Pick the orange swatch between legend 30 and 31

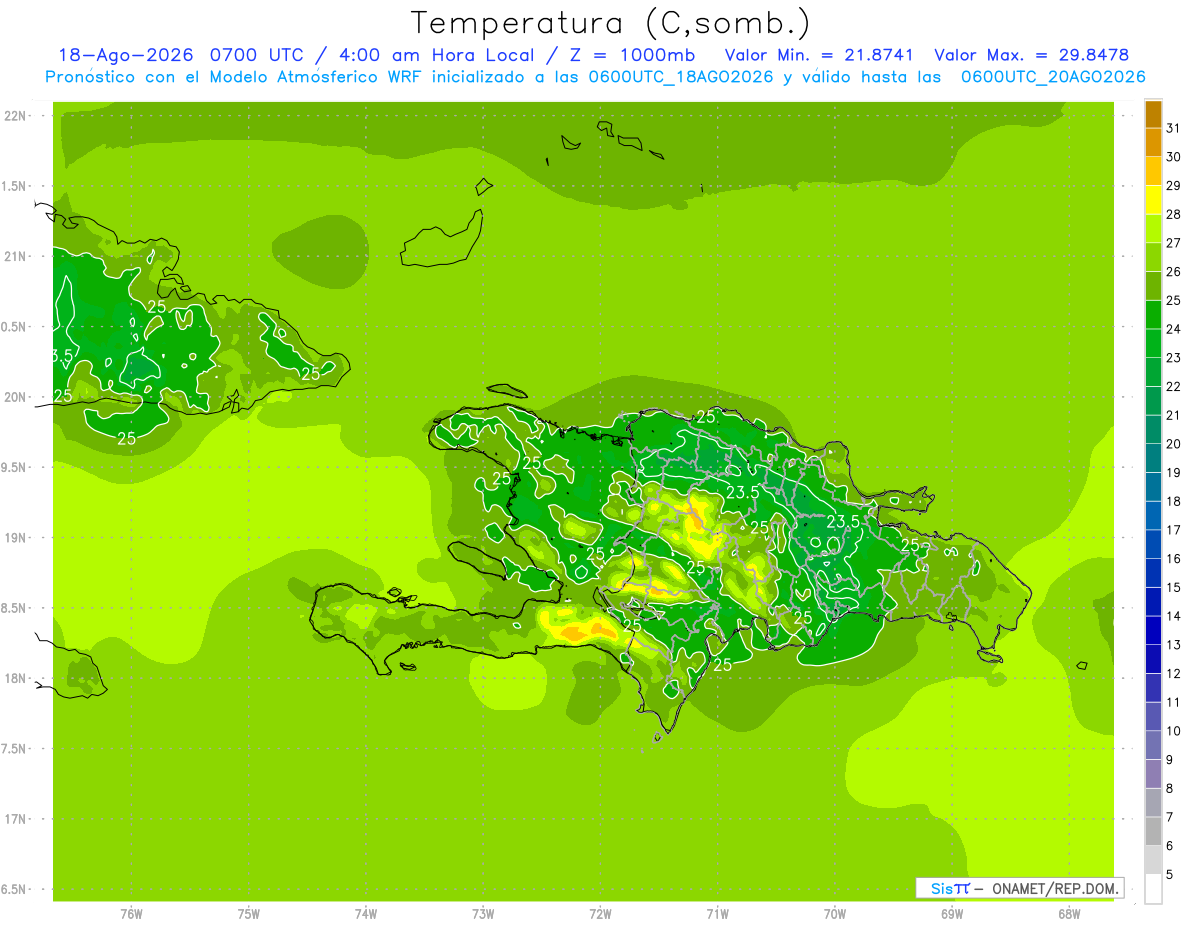tap(1153, 143)
